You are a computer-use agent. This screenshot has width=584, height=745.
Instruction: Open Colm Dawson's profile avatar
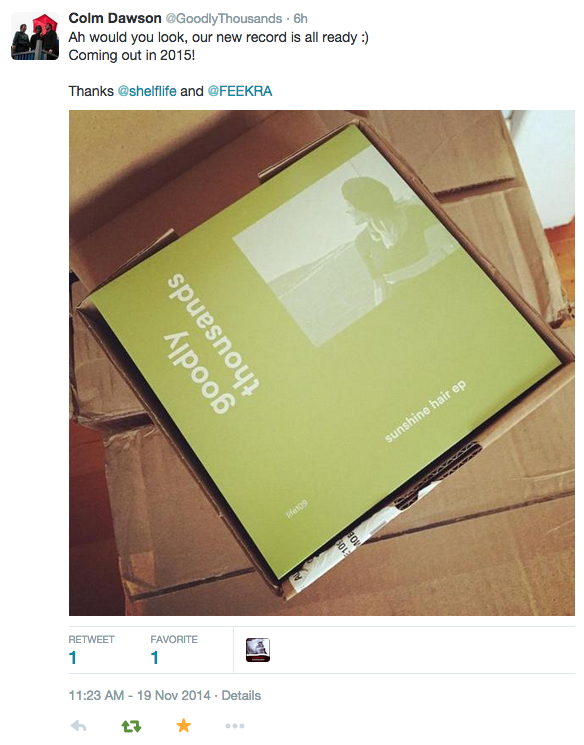click(35, 36)
